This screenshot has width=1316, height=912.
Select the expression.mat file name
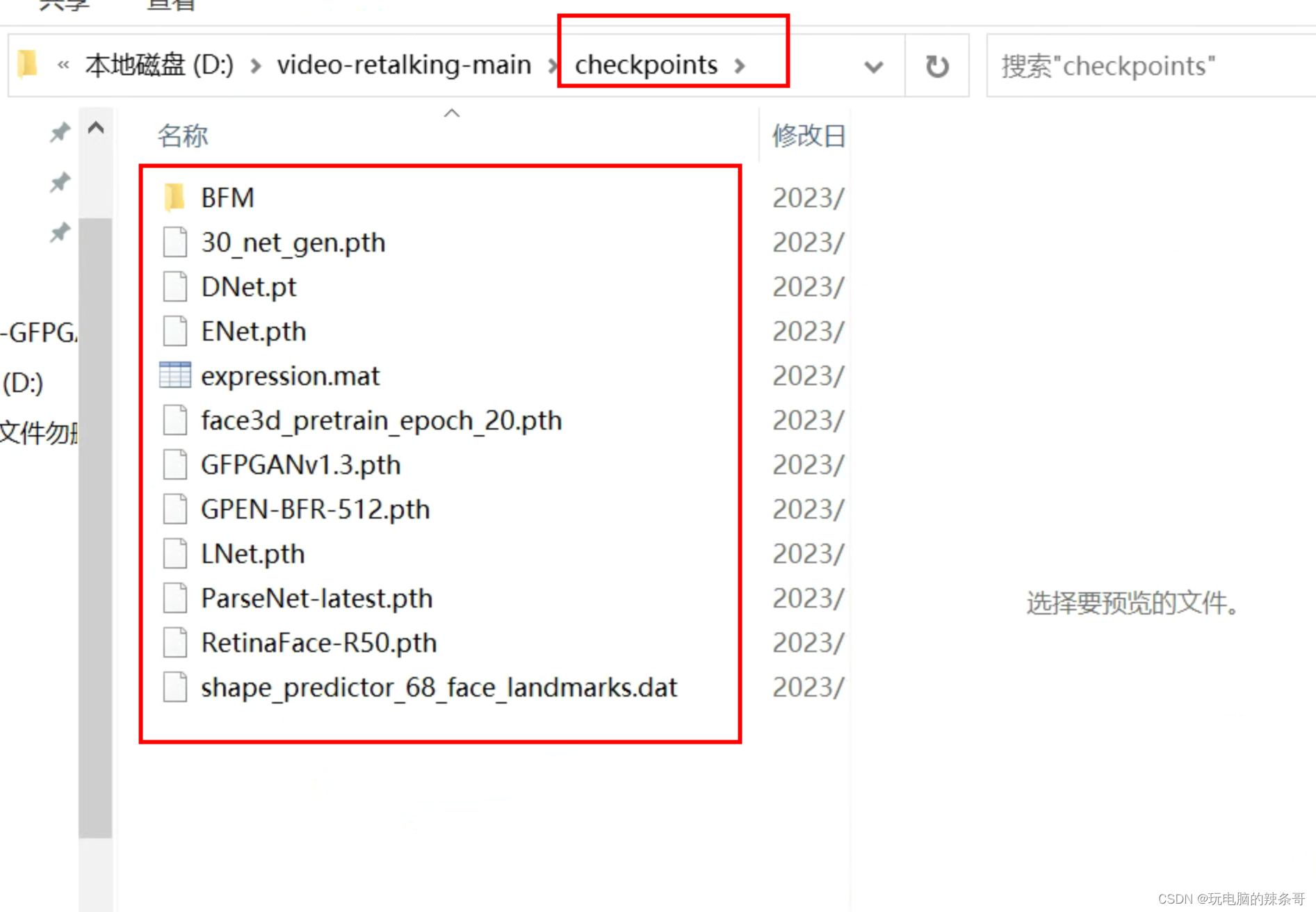[x=290, y=375]
